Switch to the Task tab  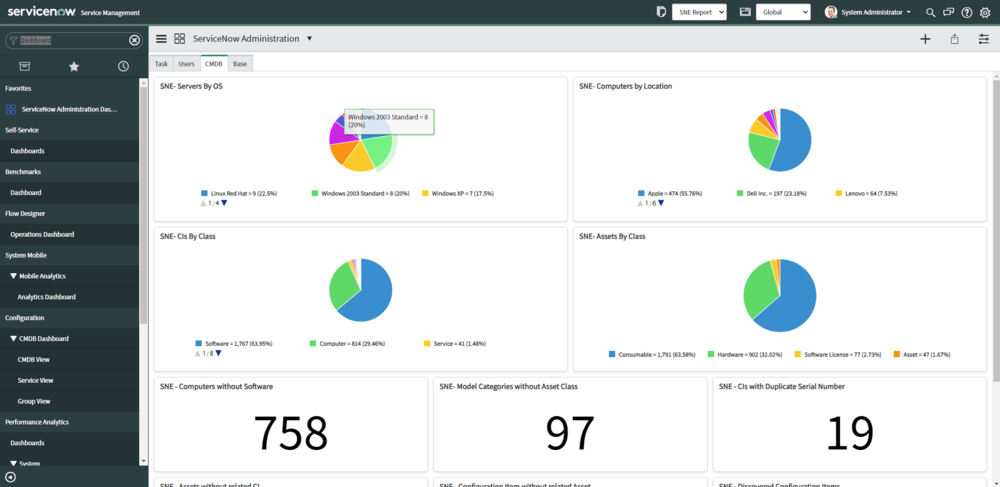tap(161, 63)
